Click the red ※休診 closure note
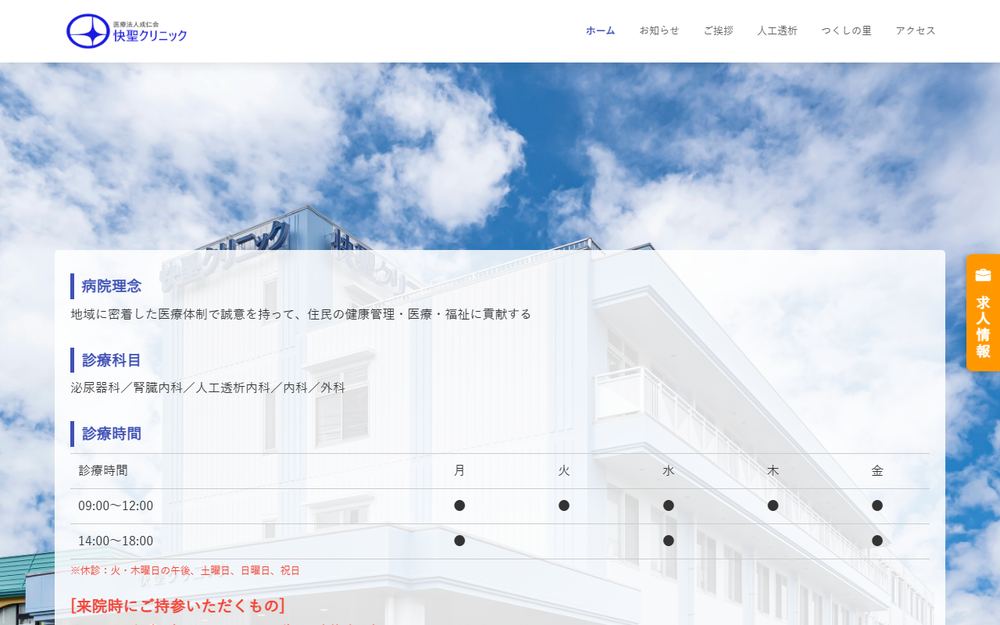Image resolution: width=1000 pixels, height=625 pixels. click(185, 571)
